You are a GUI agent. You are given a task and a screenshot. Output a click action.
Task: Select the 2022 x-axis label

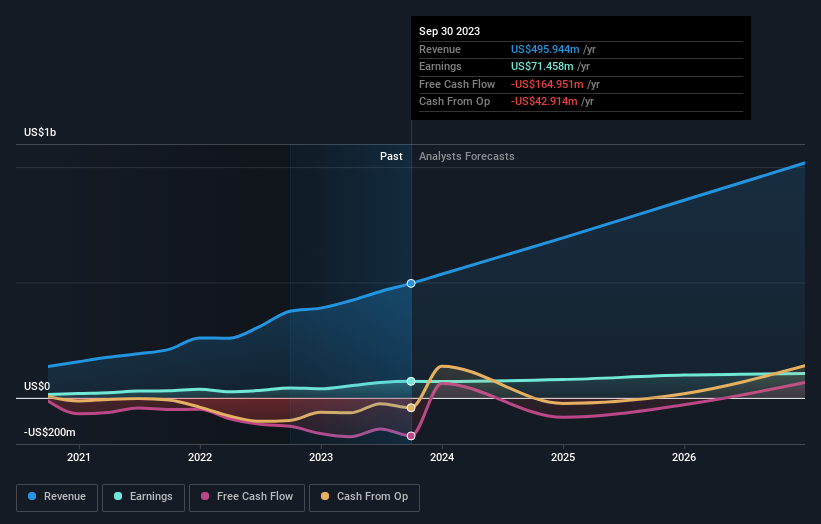(200, 457)
